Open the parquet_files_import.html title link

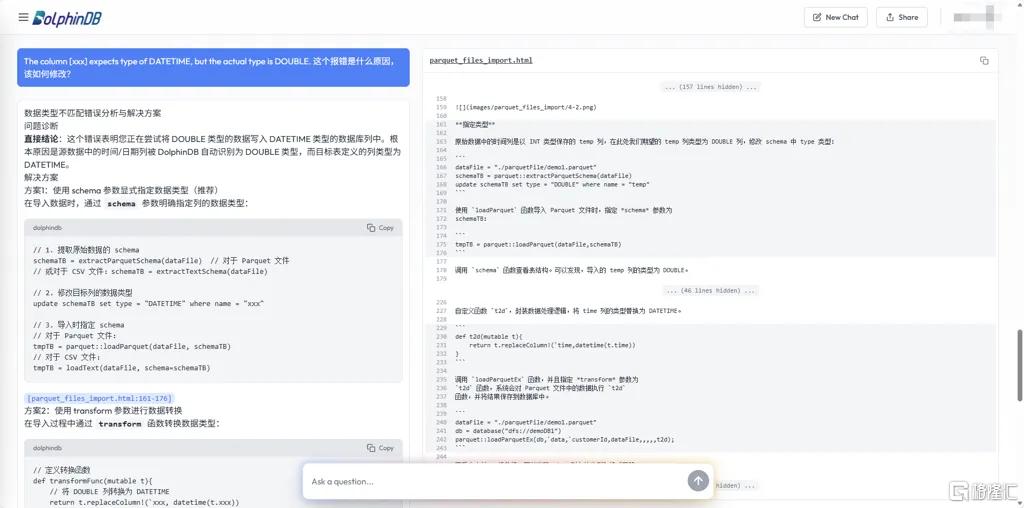click(x=481, y=60)
